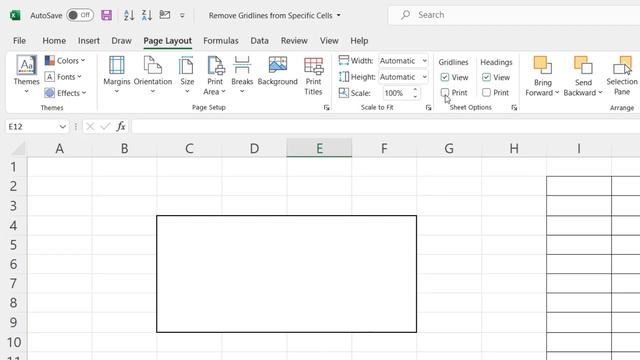640x360 pixels.
Task: Expand the theme Colors dropdown
Action: pyautogui.click(x=65, y=60)
